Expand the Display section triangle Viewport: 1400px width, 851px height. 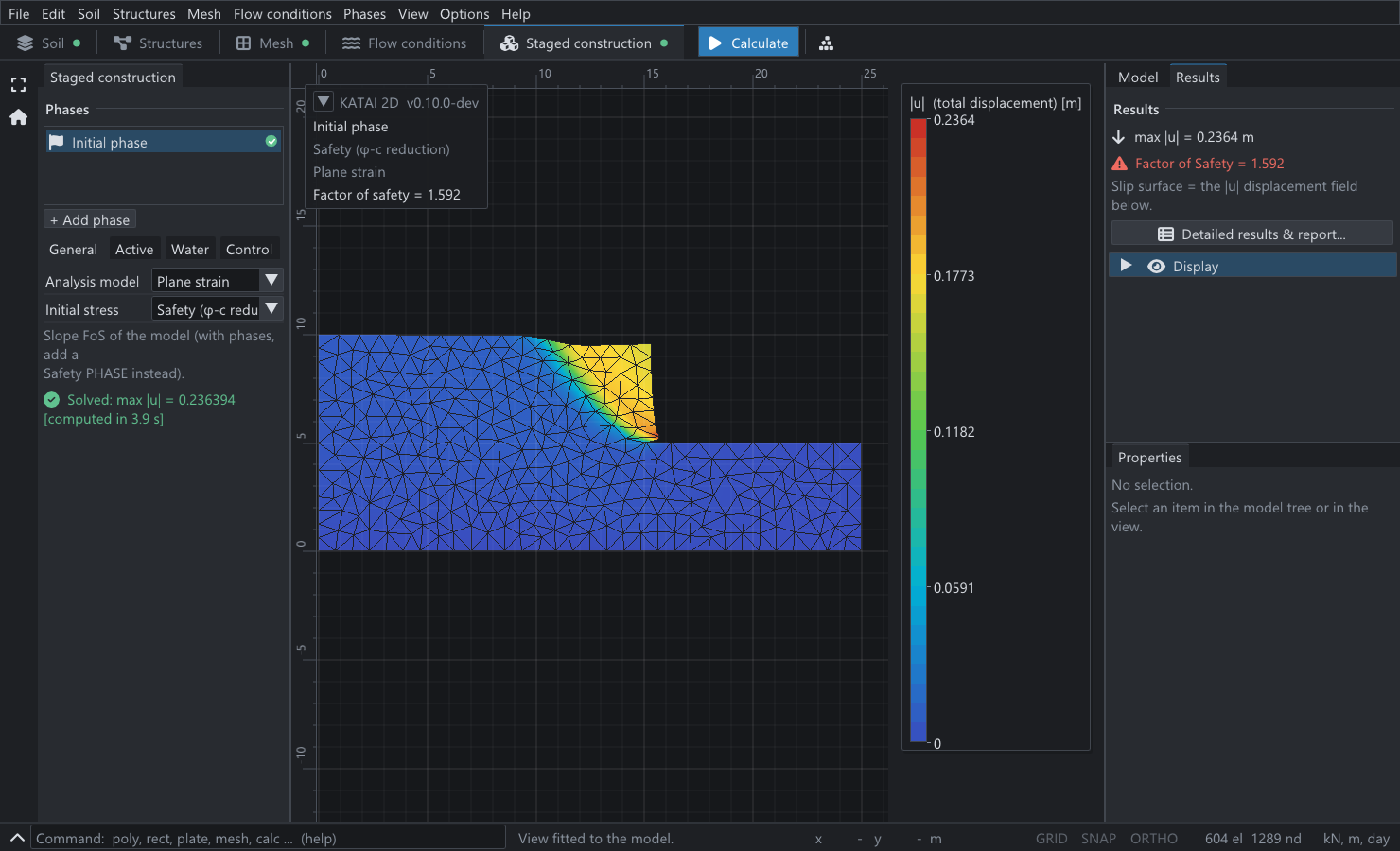(1126, 266)
